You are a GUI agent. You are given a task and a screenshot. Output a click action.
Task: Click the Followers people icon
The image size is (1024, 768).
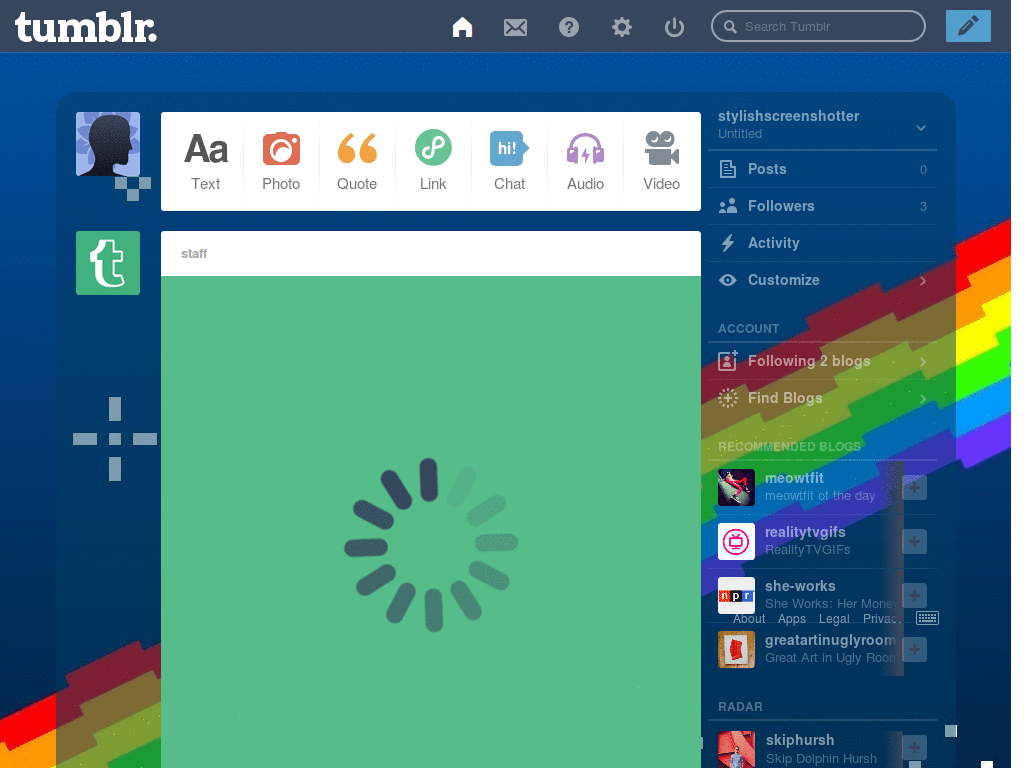click(x=728, y=206)
